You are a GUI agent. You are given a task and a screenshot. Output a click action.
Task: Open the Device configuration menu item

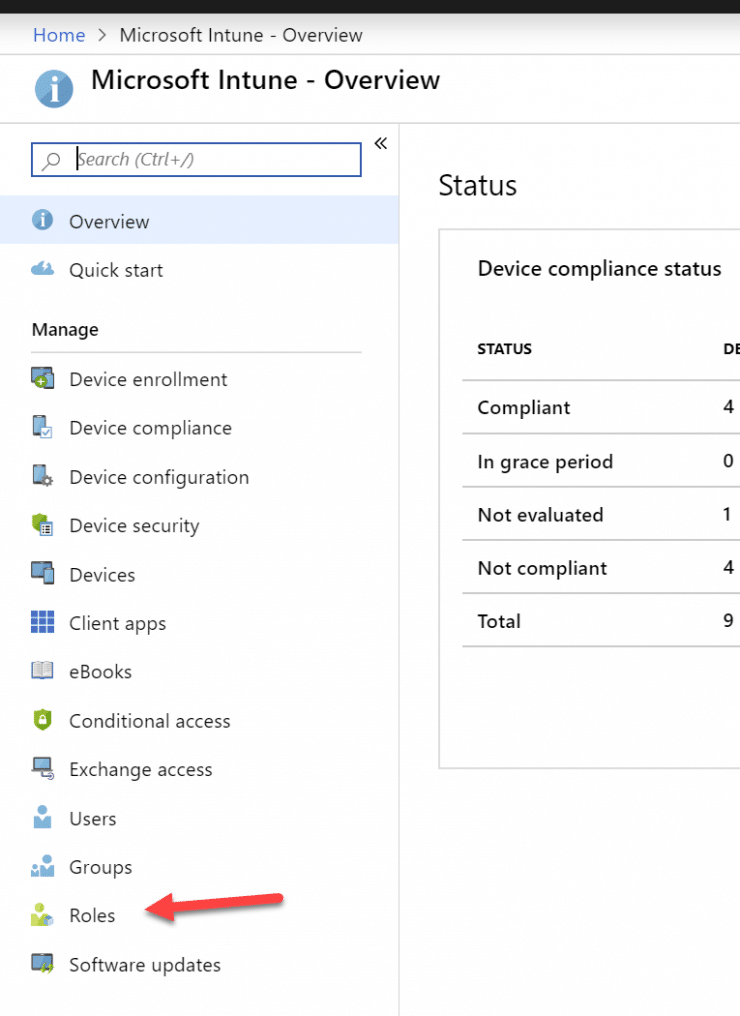159,477
